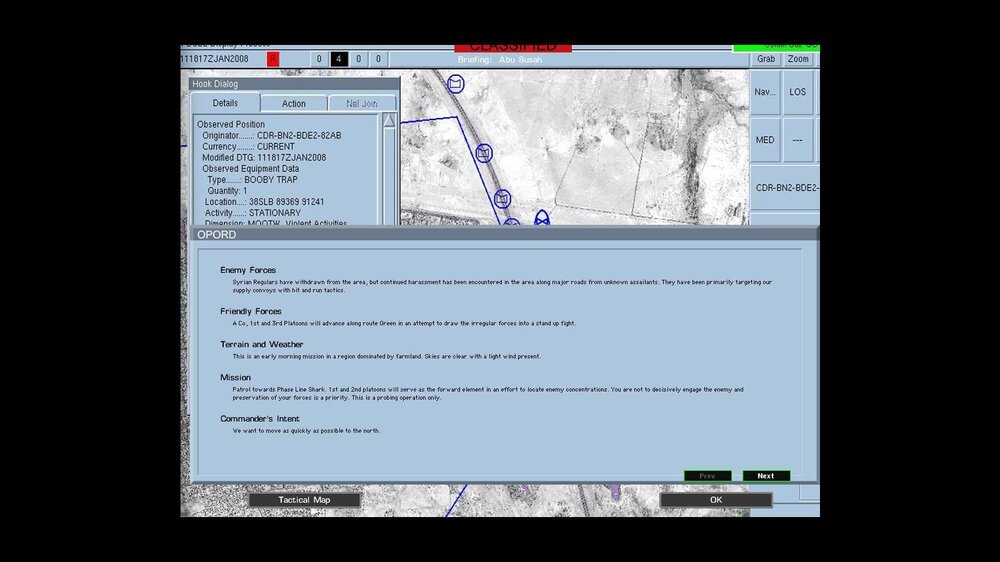
Task: Click 'Modified DTG: 111817ZJAN2008' line
Action: [264, 158]
